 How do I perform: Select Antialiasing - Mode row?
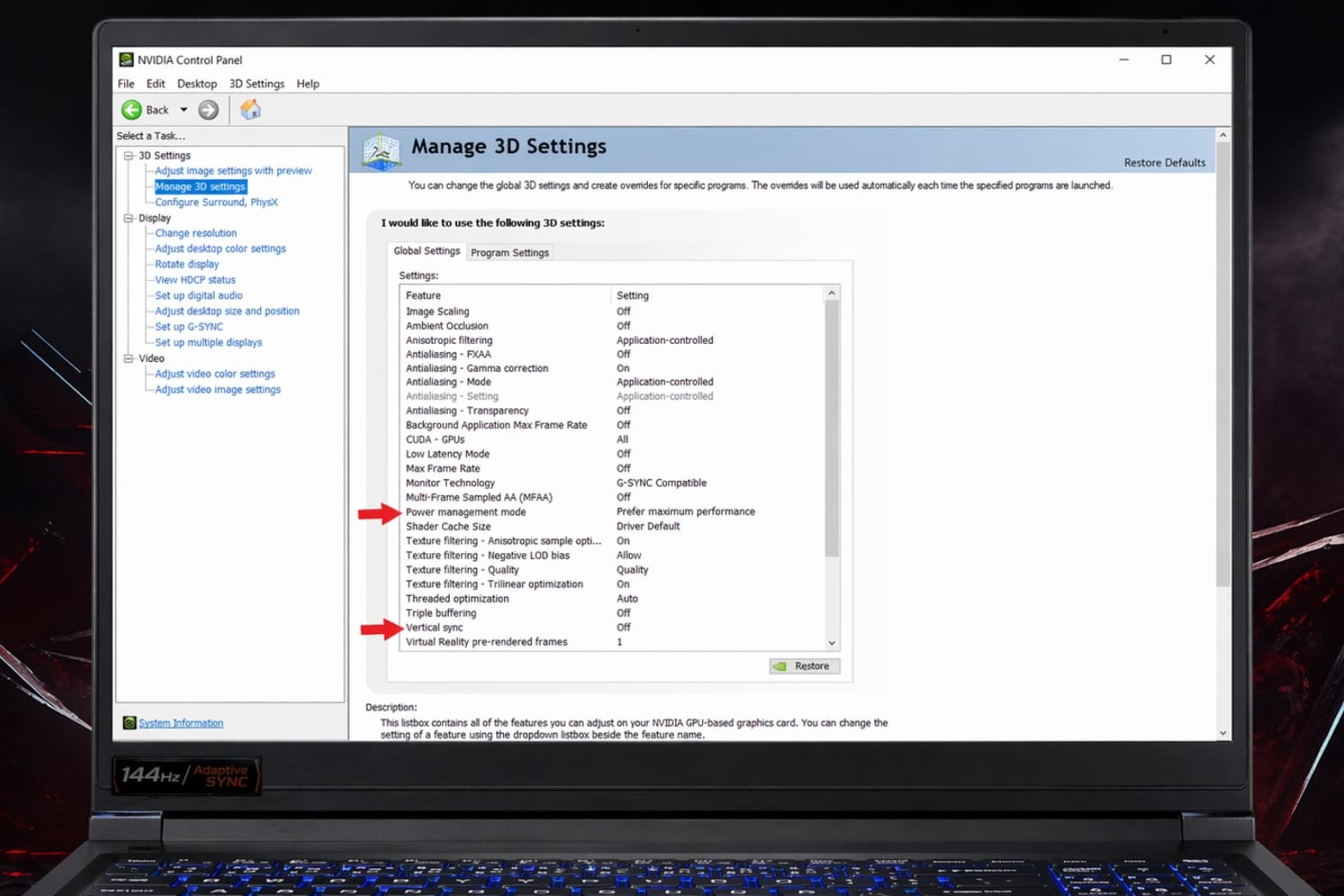click(613, 382)
